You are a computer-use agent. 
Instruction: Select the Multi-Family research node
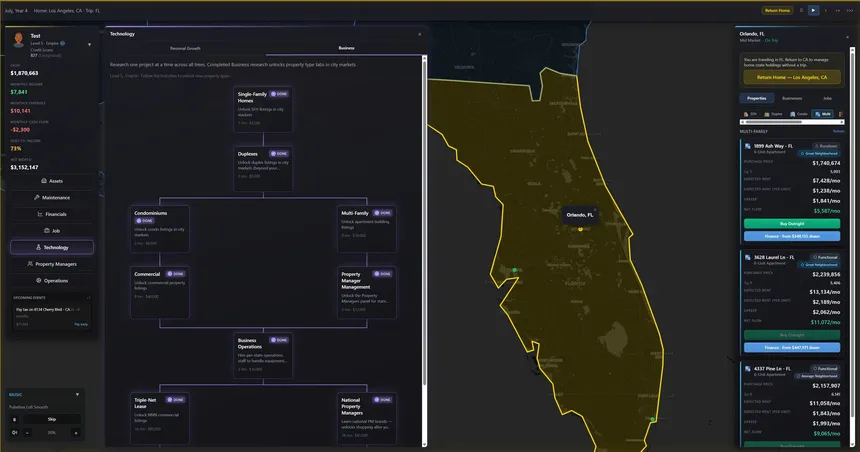366,229
